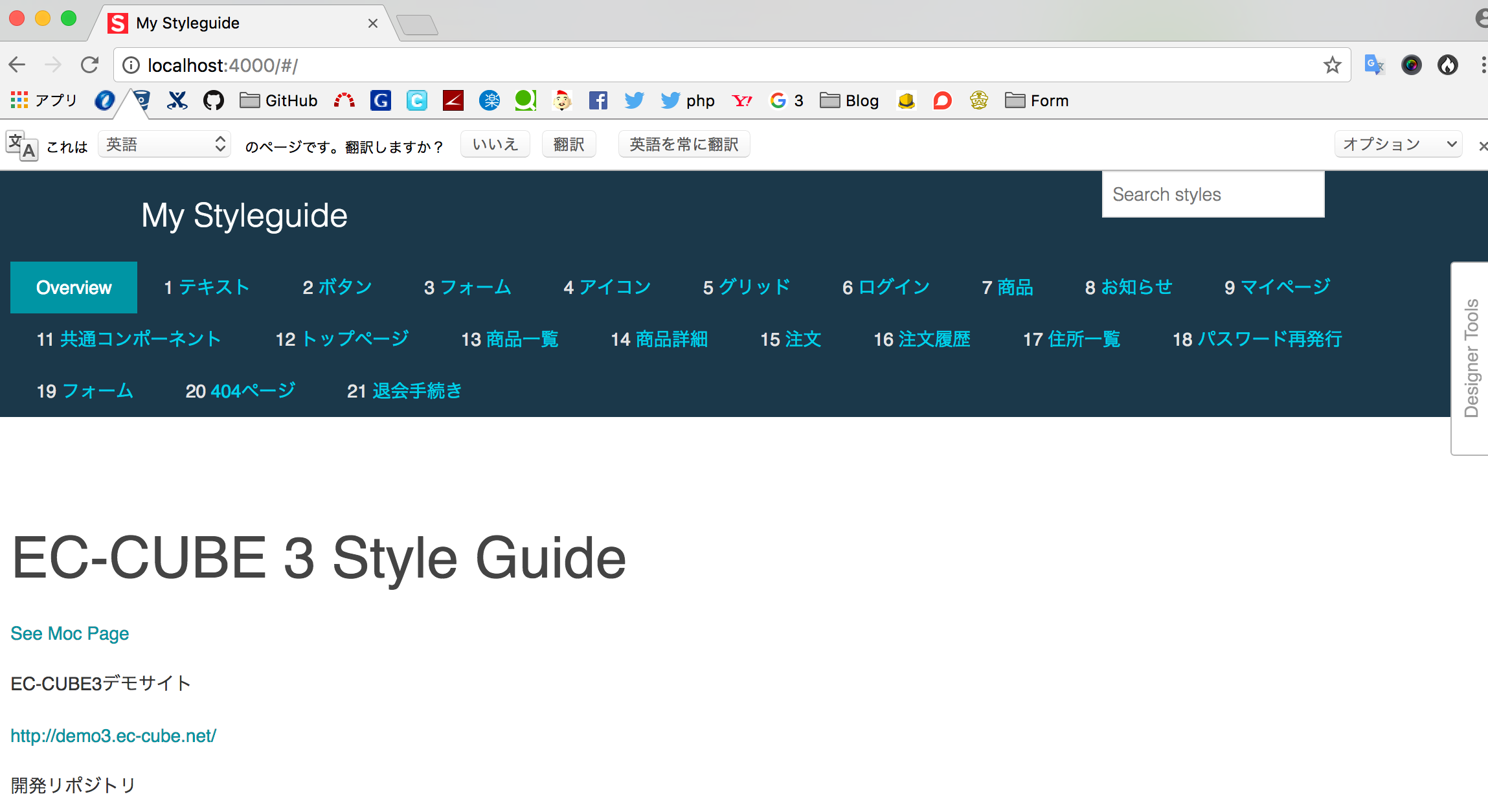Go to section 4 アイコン
This screenshot has height=812, width=1488.
(607, 288)
